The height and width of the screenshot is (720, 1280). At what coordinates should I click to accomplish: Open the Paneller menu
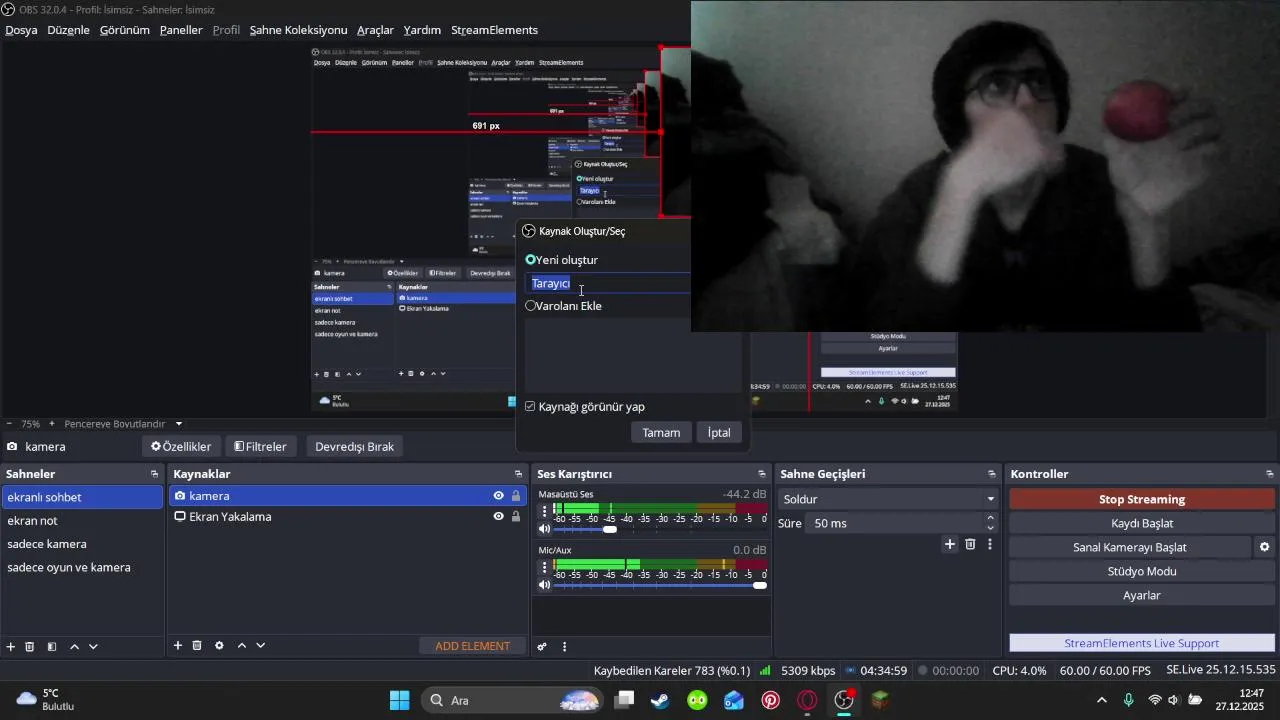[x=181, y=30]
